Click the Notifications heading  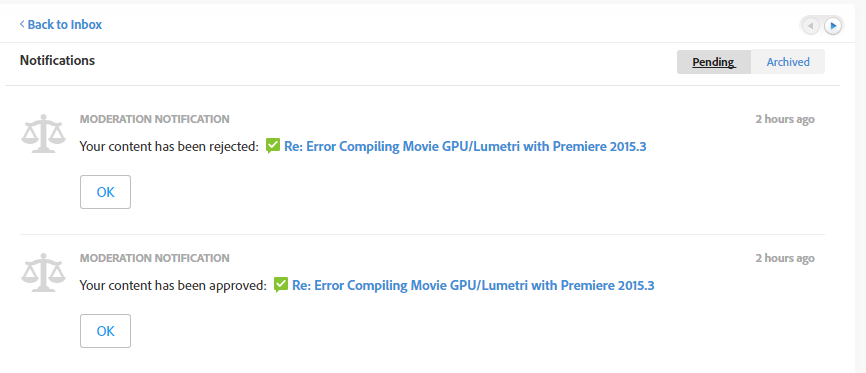click(x=57, y=60)
